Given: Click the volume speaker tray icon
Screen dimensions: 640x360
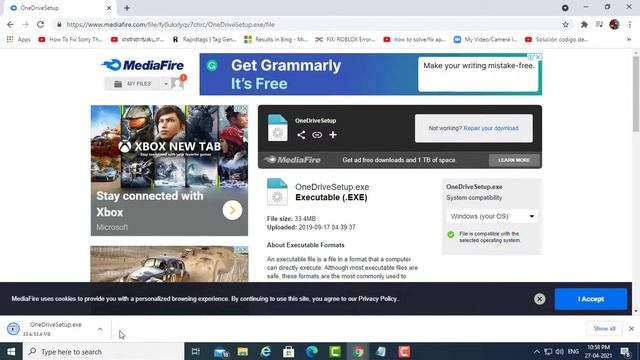Looking at the screenshot, I should (x=560, y=351).
